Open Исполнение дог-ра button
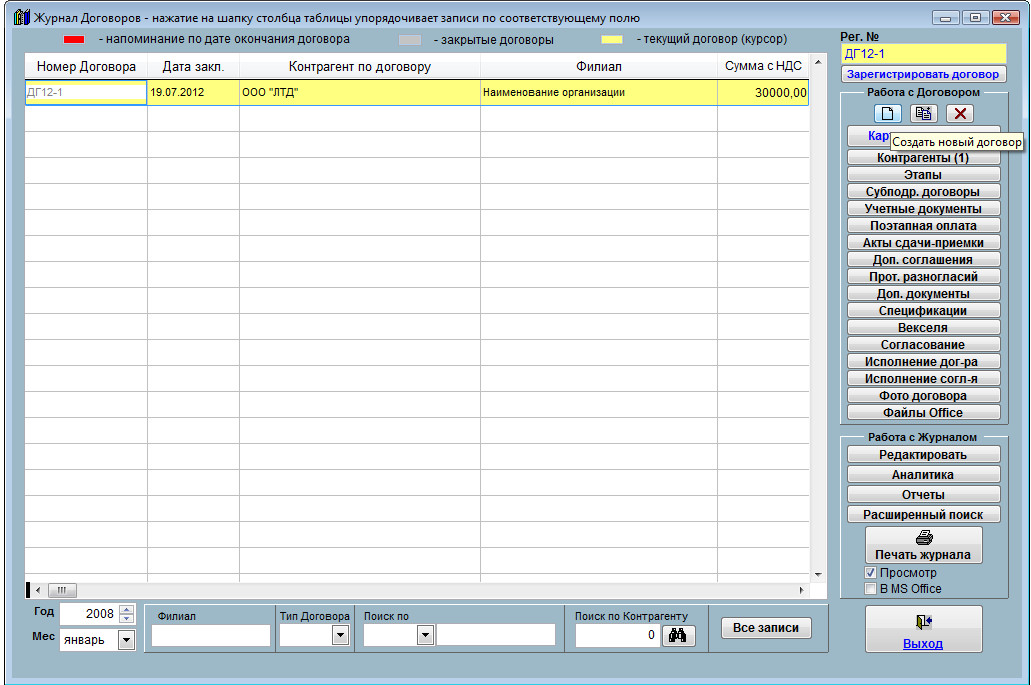The height and width of the screenshot is (685, 1031). [x=923, y=362]
